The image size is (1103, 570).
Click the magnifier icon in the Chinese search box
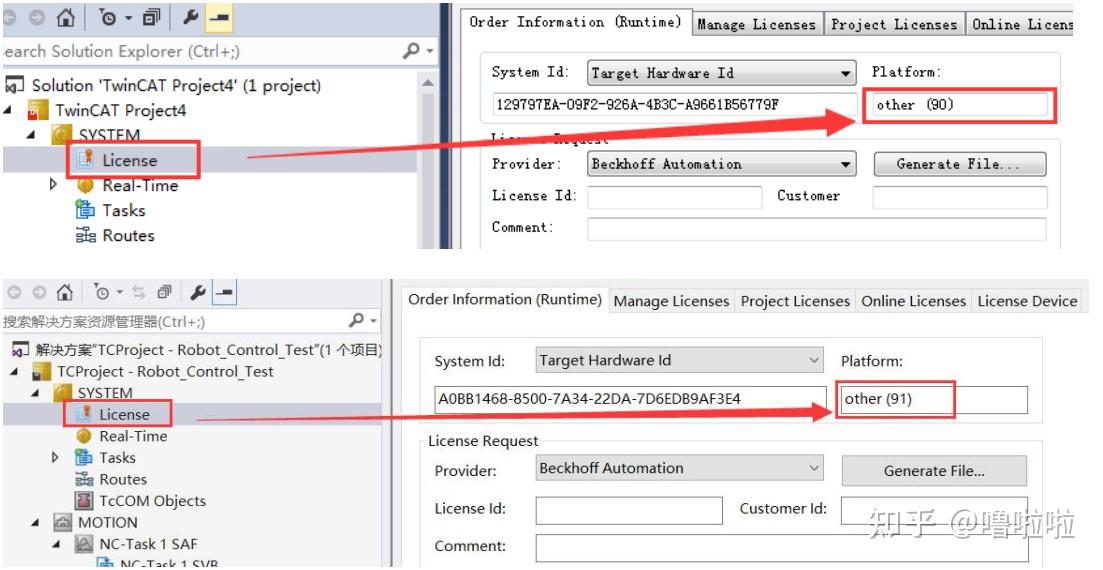tap(357, 321)
